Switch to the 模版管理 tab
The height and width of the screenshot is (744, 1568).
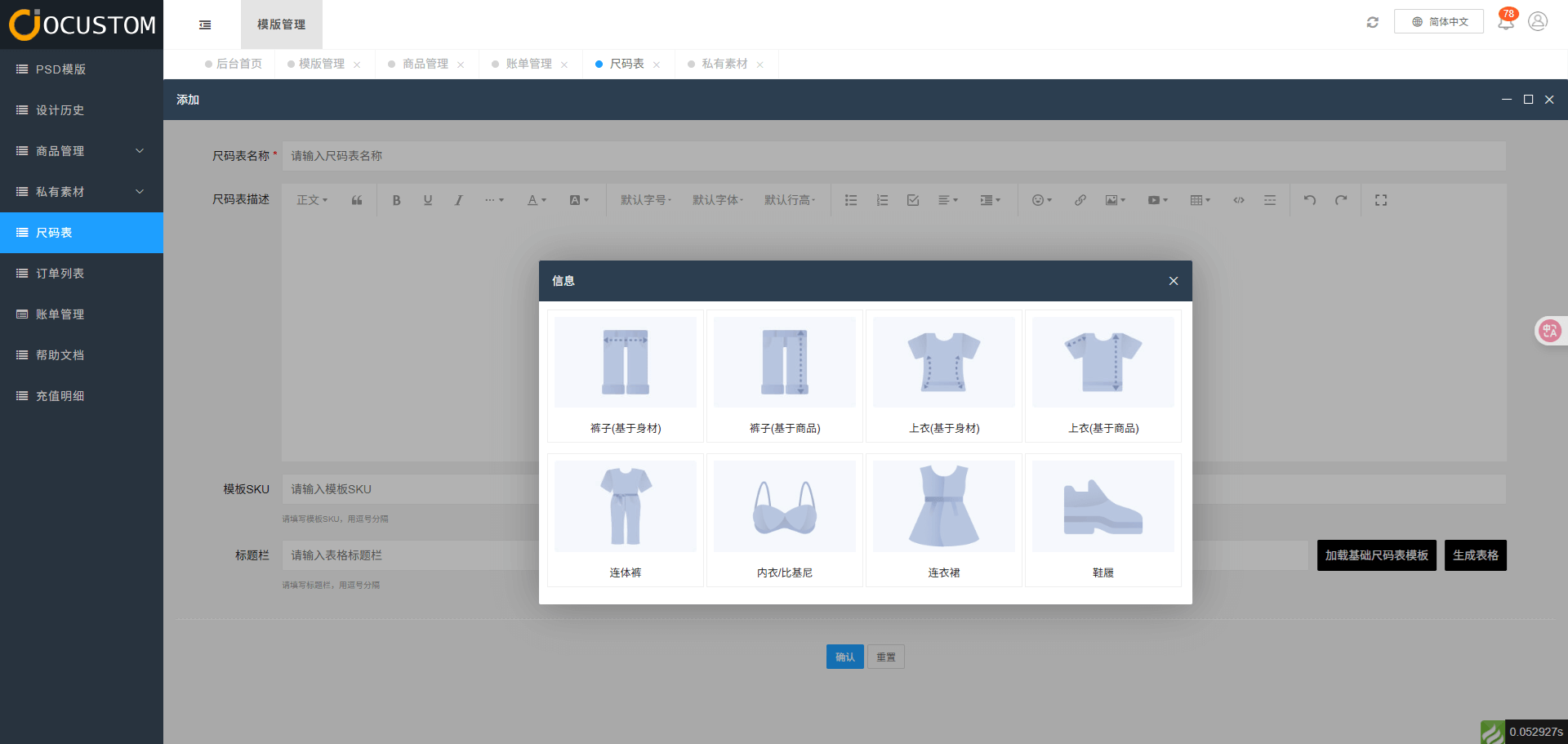321,64
